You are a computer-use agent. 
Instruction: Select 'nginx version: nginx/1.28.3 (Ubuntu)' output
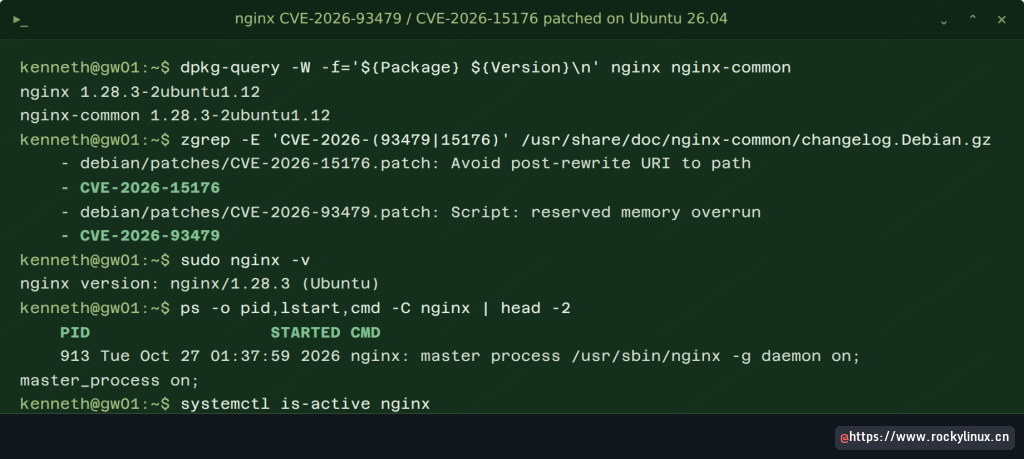tap(200, 284)
